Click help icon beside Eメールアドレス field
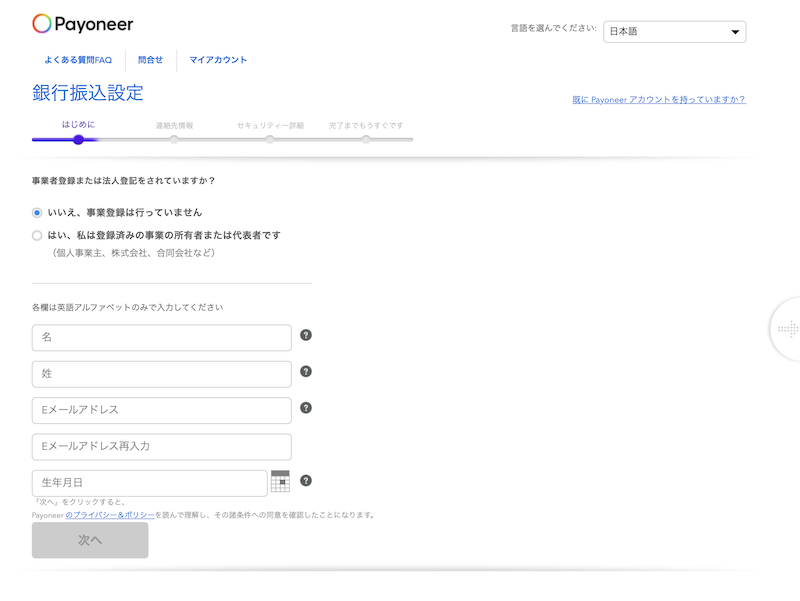 pyautogui.click(x=306, y=408)
